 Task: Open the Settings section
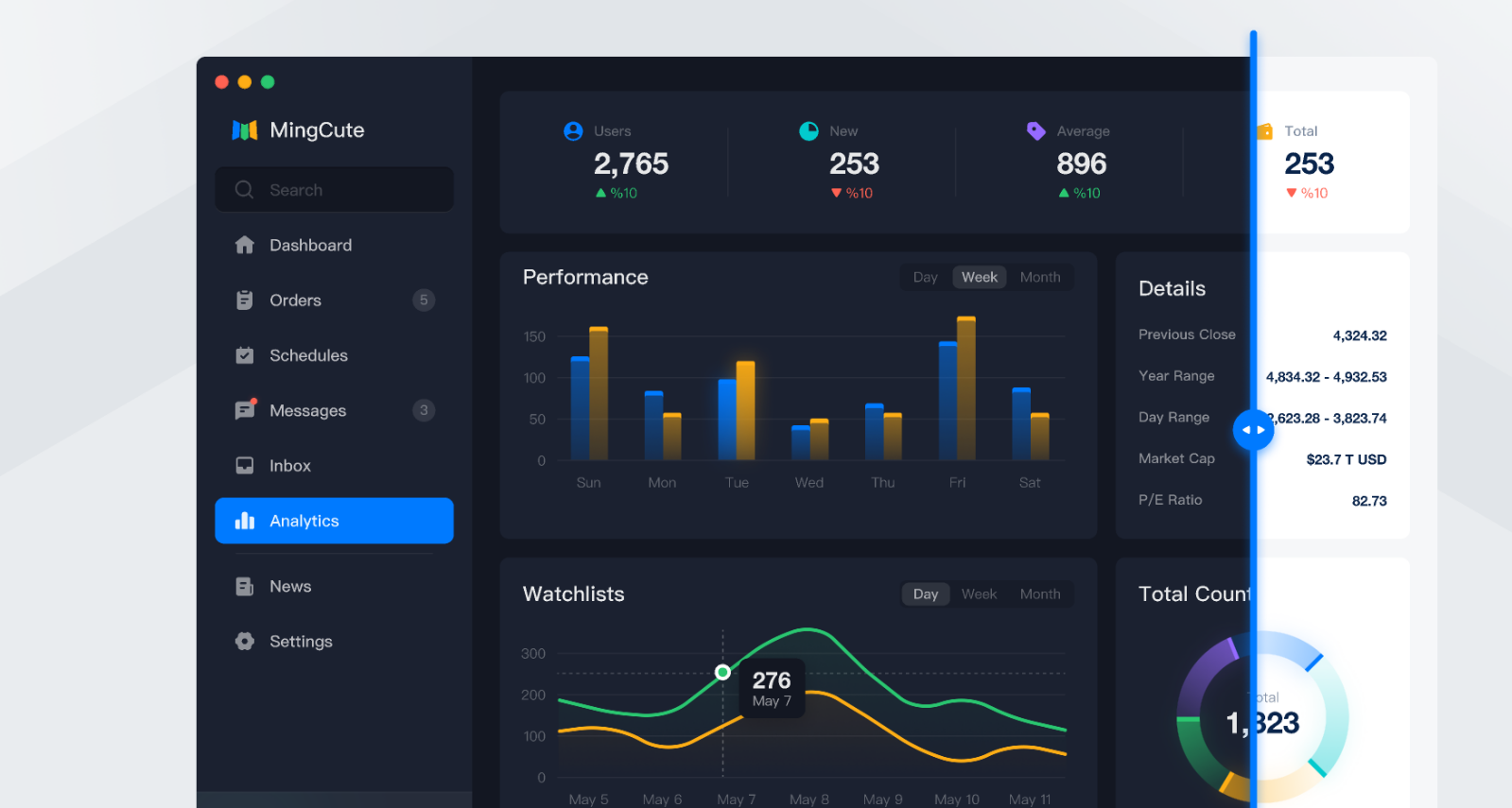click(x=334, y=642)
